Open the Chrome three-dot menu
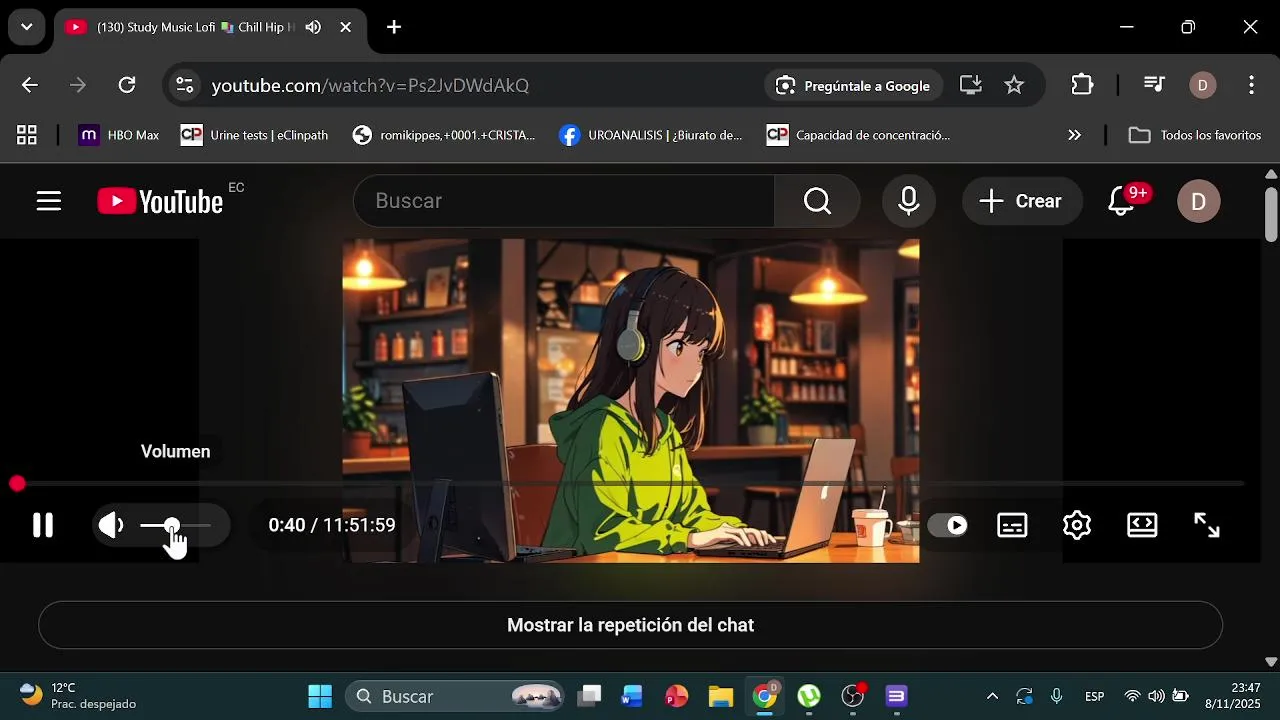The width and height of the screenshot is (1280, 720). 1251,85
